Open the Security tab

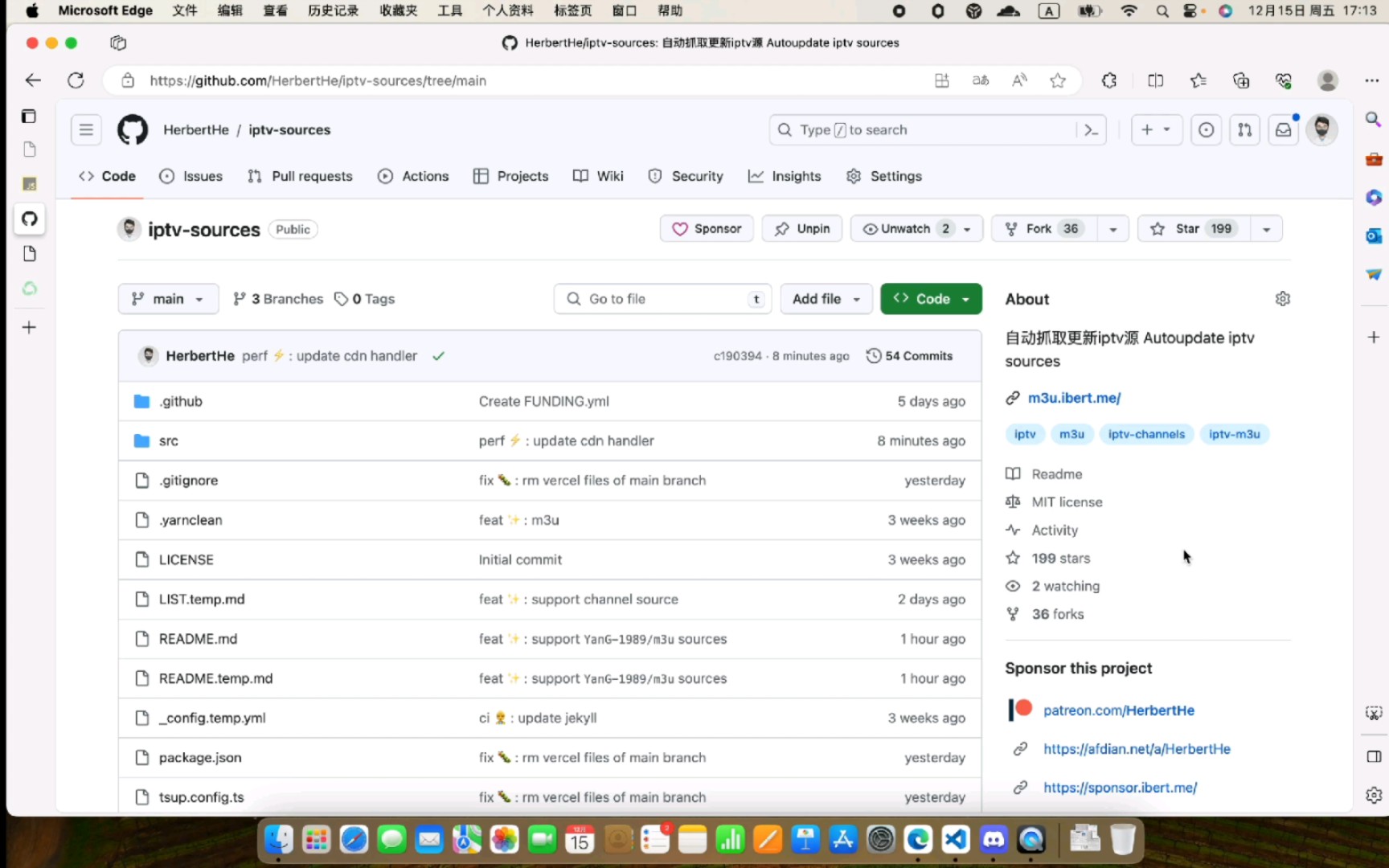coord(686,176)
